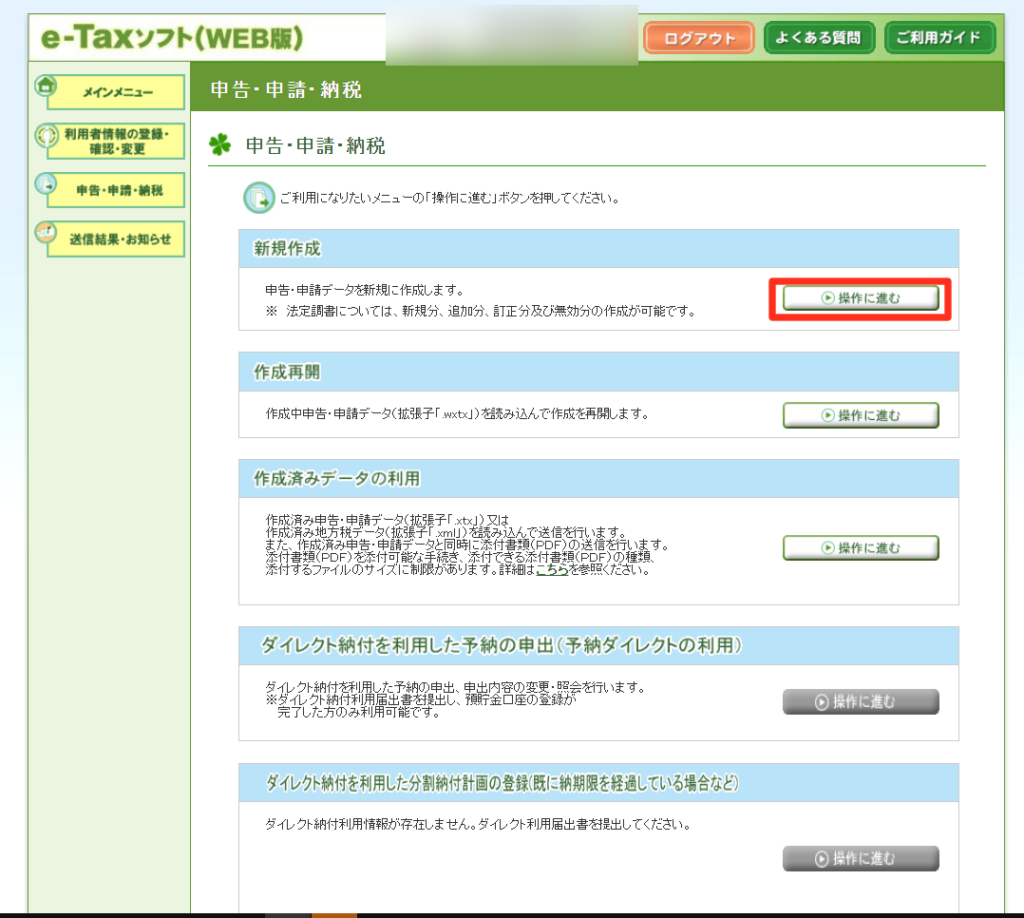Click greyed 操作に進む for 分割納付計画の登録

(860, 858)
